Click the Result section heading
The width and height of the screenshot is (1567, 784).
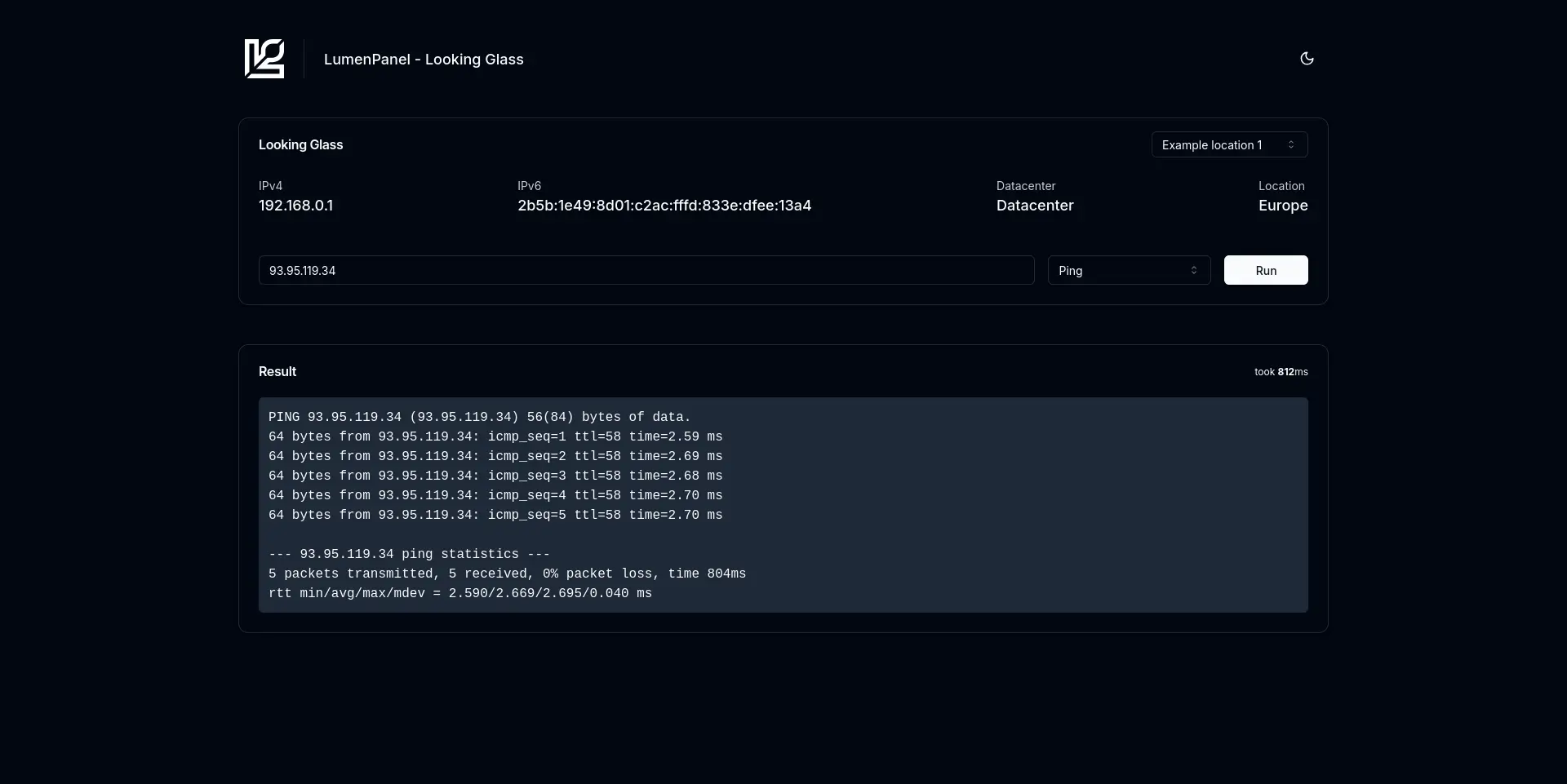pyautogui.click(x=277, y=372)
